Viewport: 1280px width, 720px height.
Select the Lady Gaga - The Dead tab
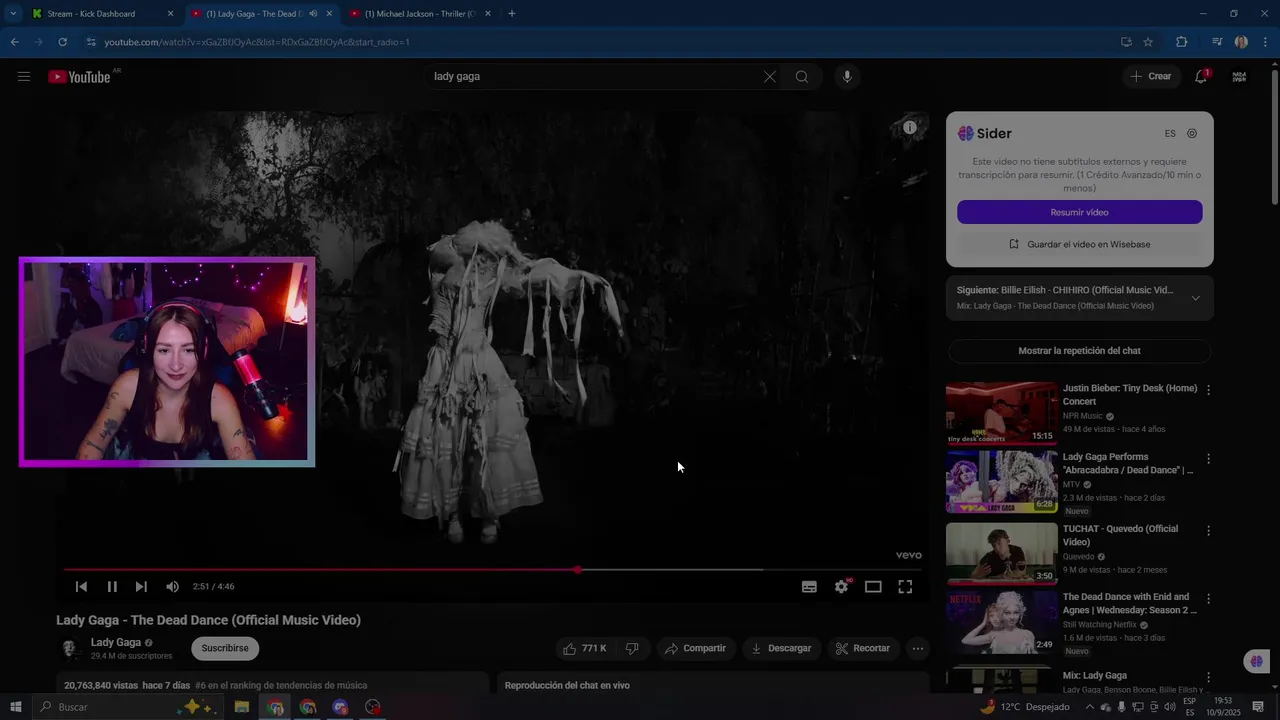tap(262, 14)
